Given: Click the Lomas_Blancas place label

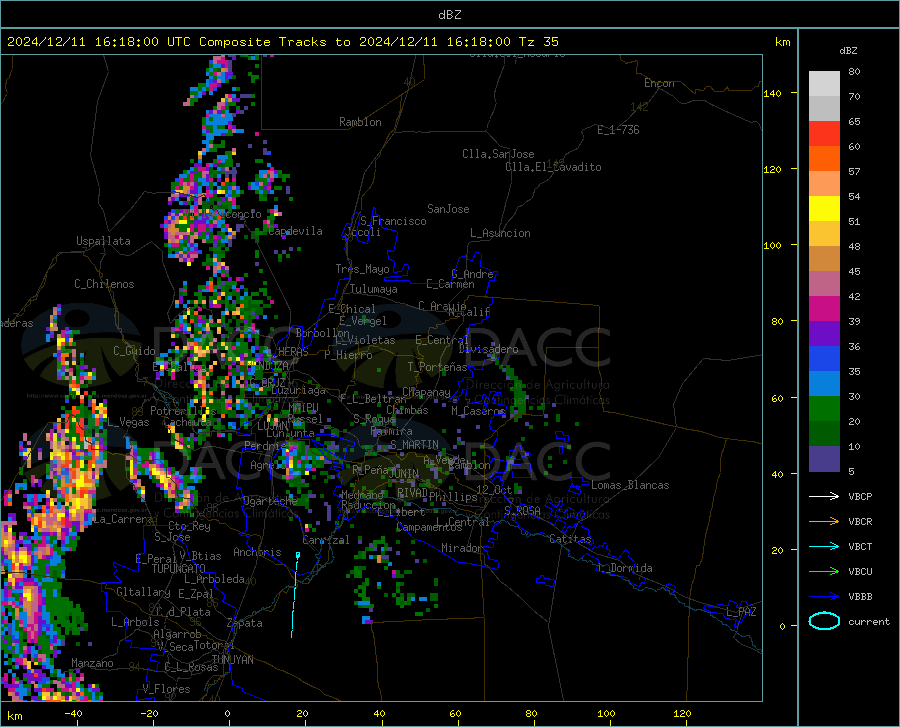Looking at the screenshot, I should tap(630, 485).
